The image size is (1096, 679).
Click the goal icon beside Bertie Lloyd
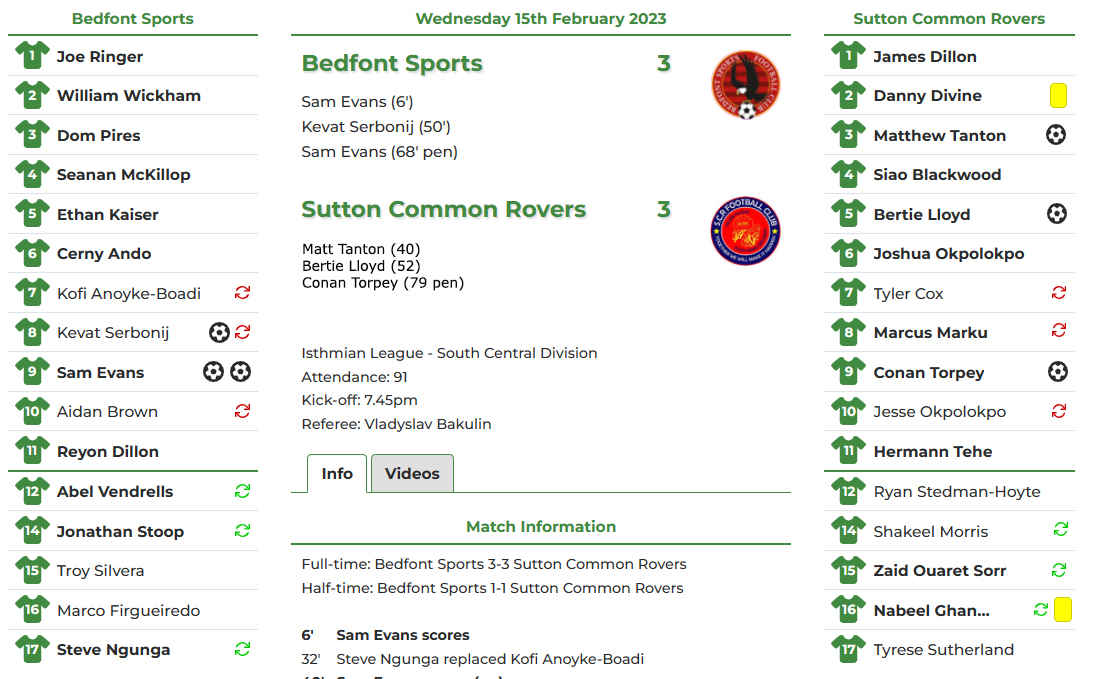click(1057, 213)
